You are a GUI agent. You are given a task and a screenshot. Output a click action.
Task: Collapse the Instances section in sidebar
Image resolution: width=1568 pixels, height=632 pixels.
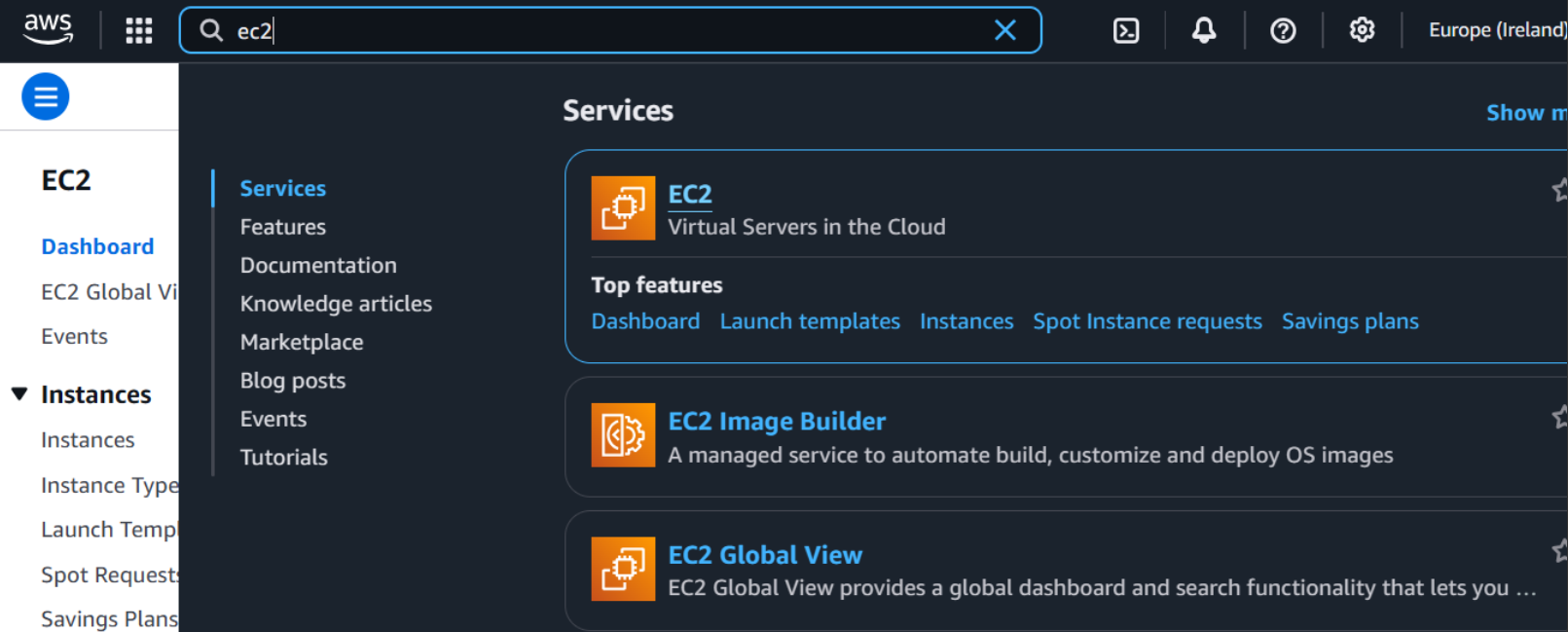click(x=19, y=393)
